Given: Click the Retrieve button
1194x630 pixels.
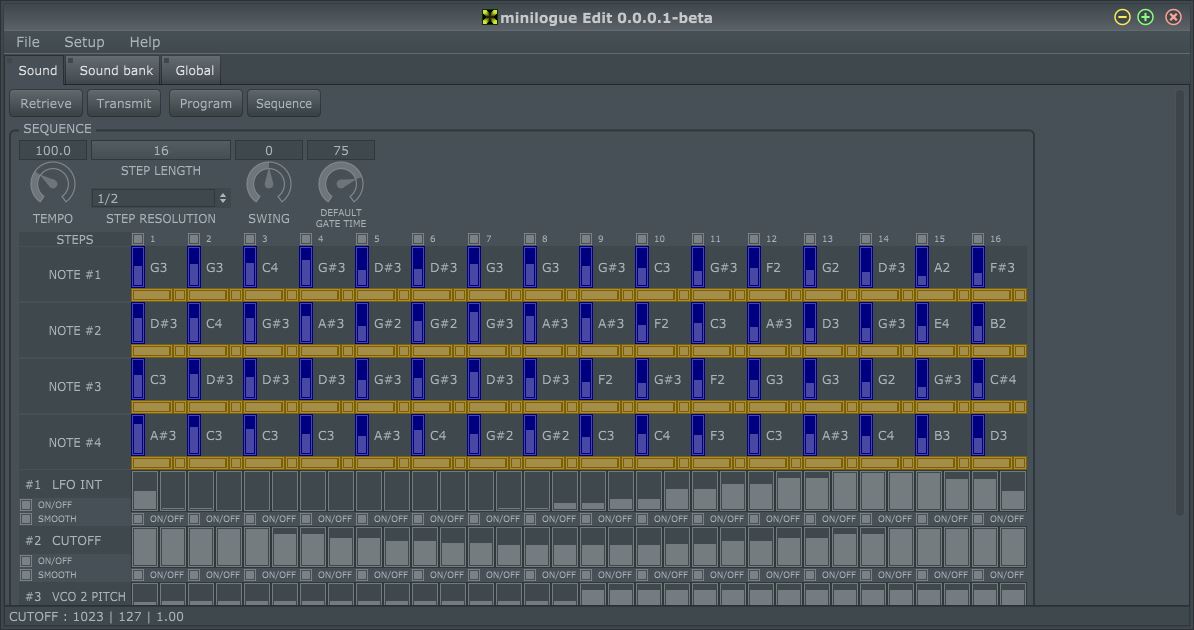Looking at the screenshot, I should tap(46, 104).
